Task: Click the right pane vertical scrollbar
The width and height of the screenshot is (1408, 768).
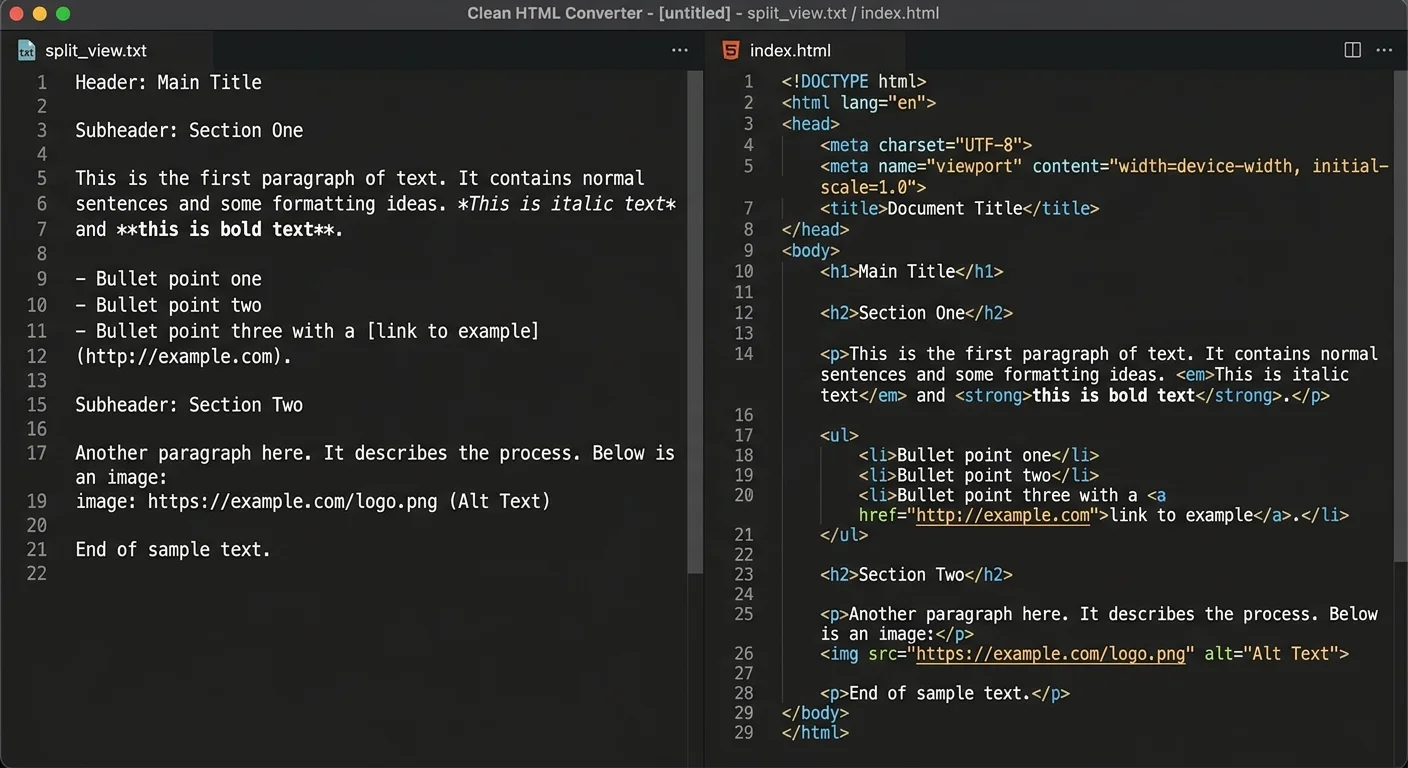Action: tap(1400, 315)
